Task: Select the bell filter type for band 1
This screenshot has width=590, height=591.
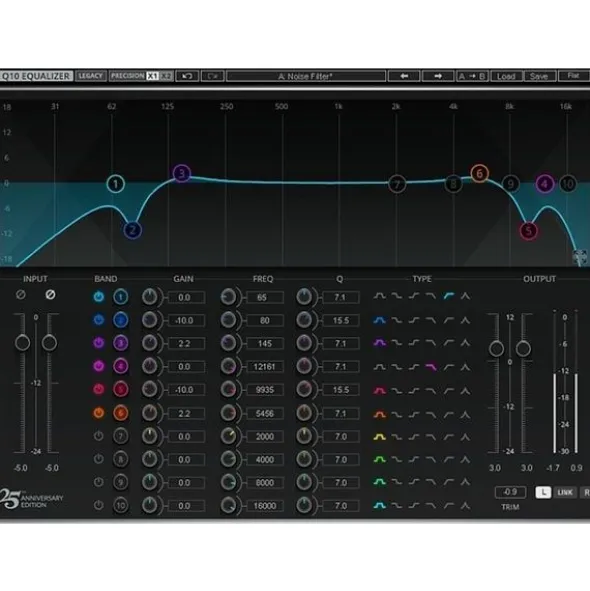Action: point(379,297)
